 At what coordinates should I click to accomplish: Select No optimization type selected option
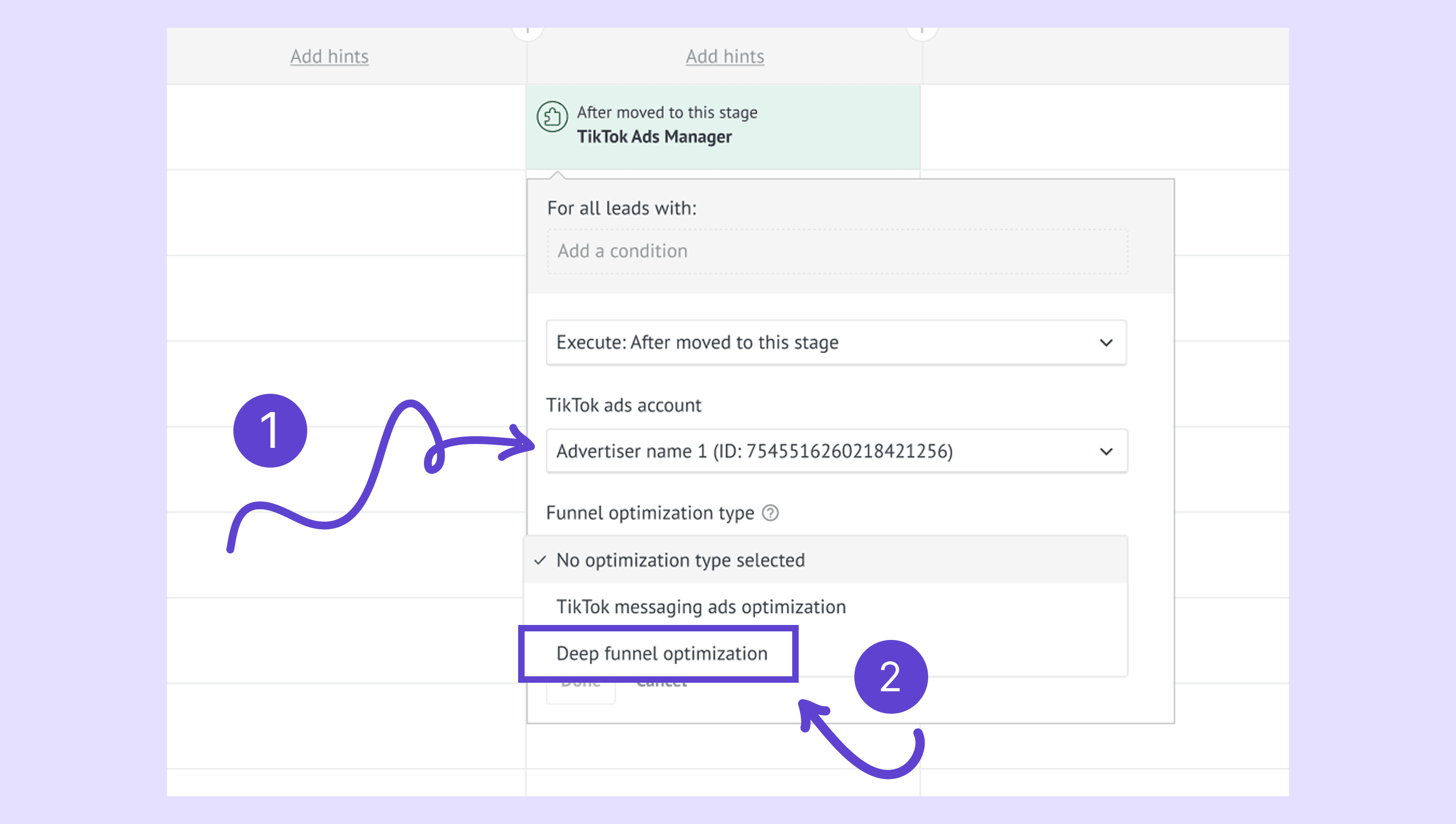pyautogui.click(x=680, y=560)
